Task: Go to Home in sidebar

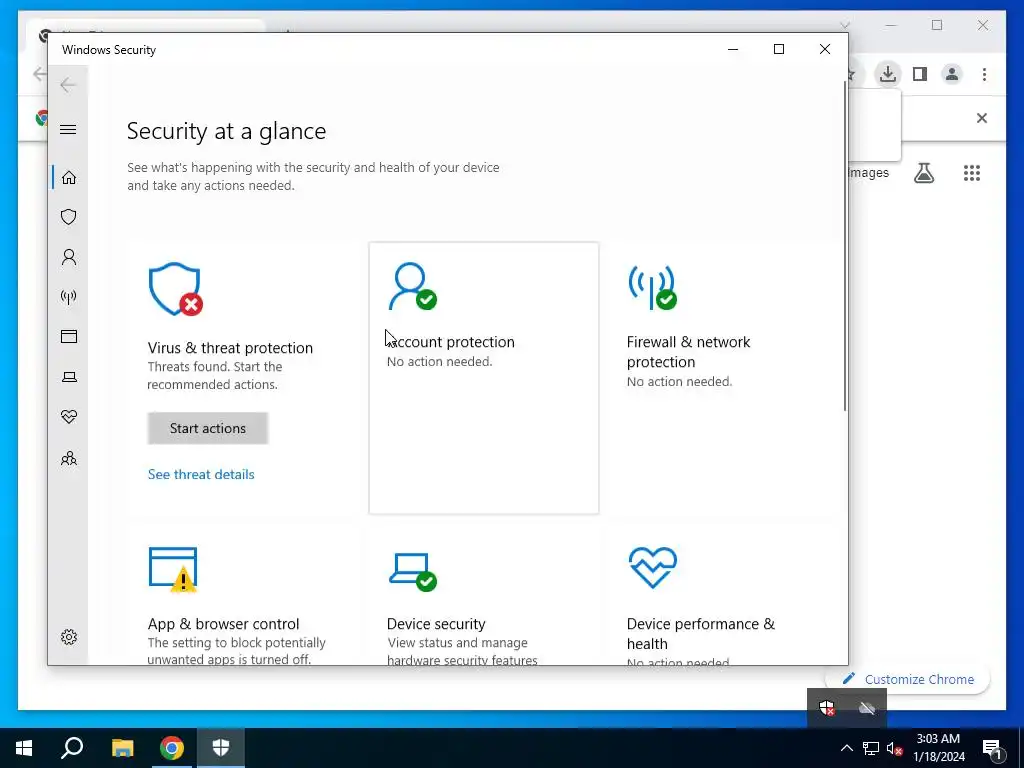Action: [69, 178]
